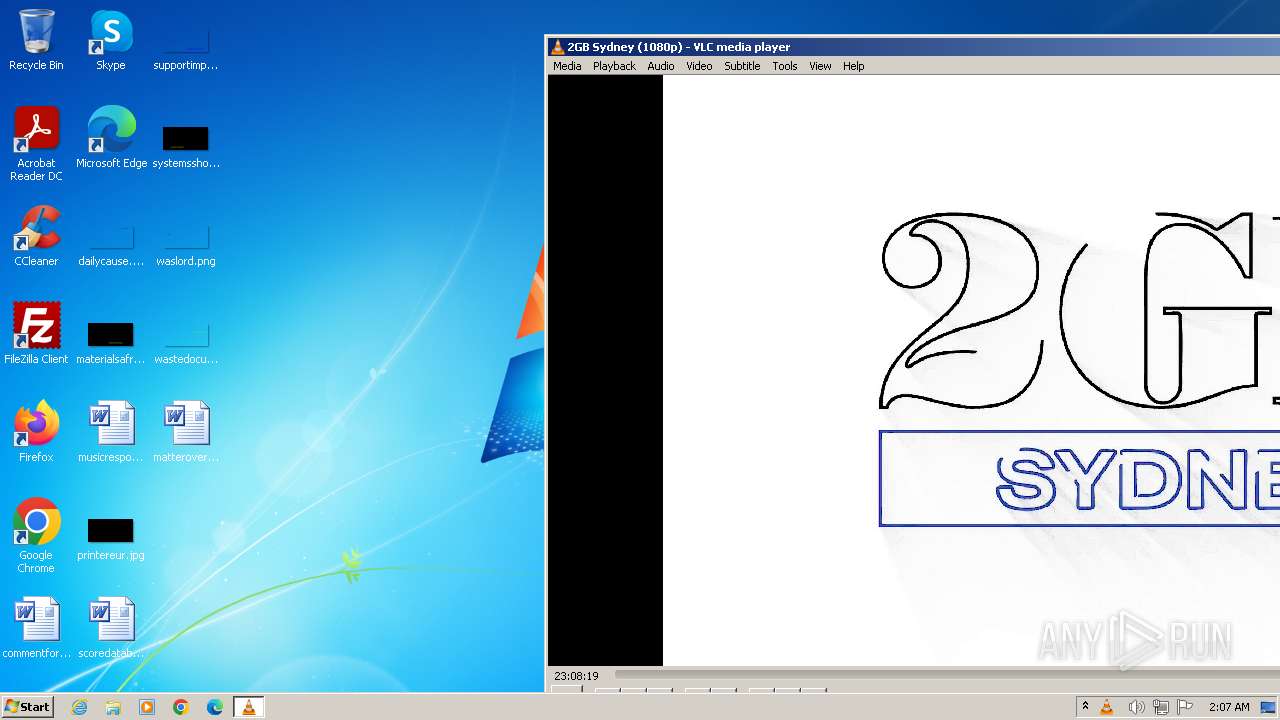This screenshot has height=720, width=1280.
Task: Select the waslord.png file icon
Action: [x=186, y=244]
